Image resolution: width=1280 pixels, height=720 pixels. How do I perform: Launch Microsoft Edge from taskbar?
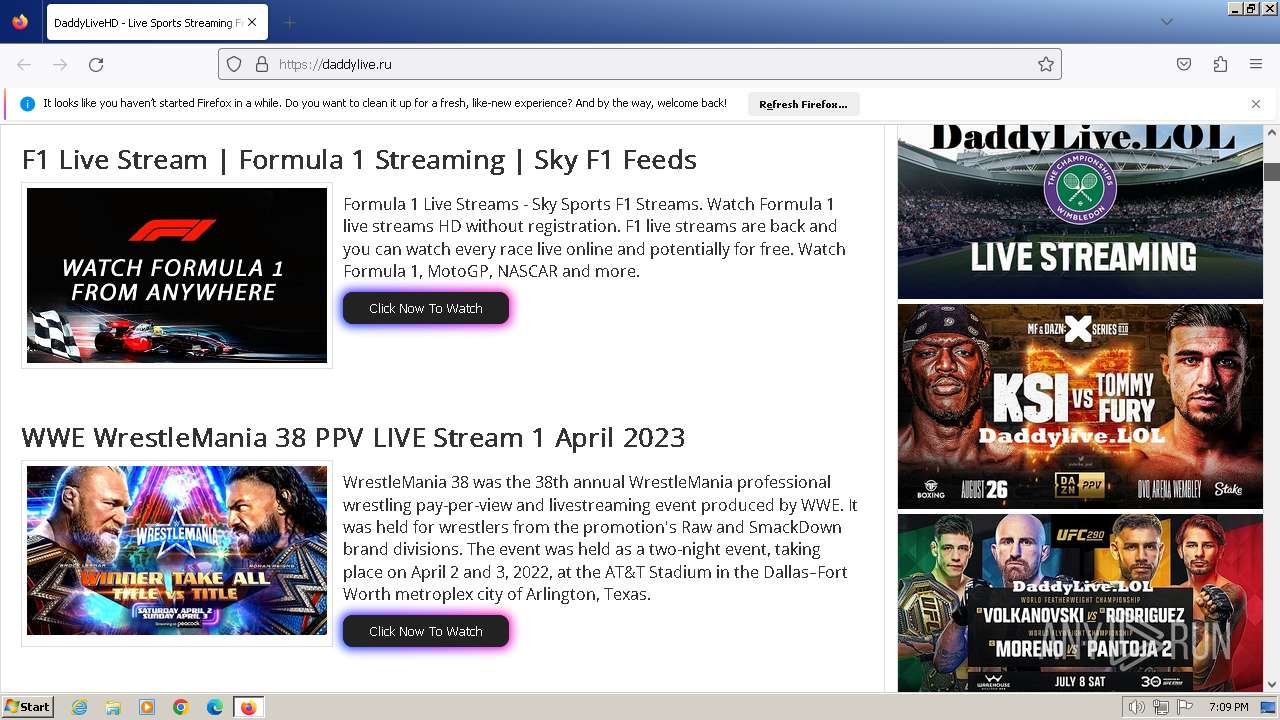point(215,707)
